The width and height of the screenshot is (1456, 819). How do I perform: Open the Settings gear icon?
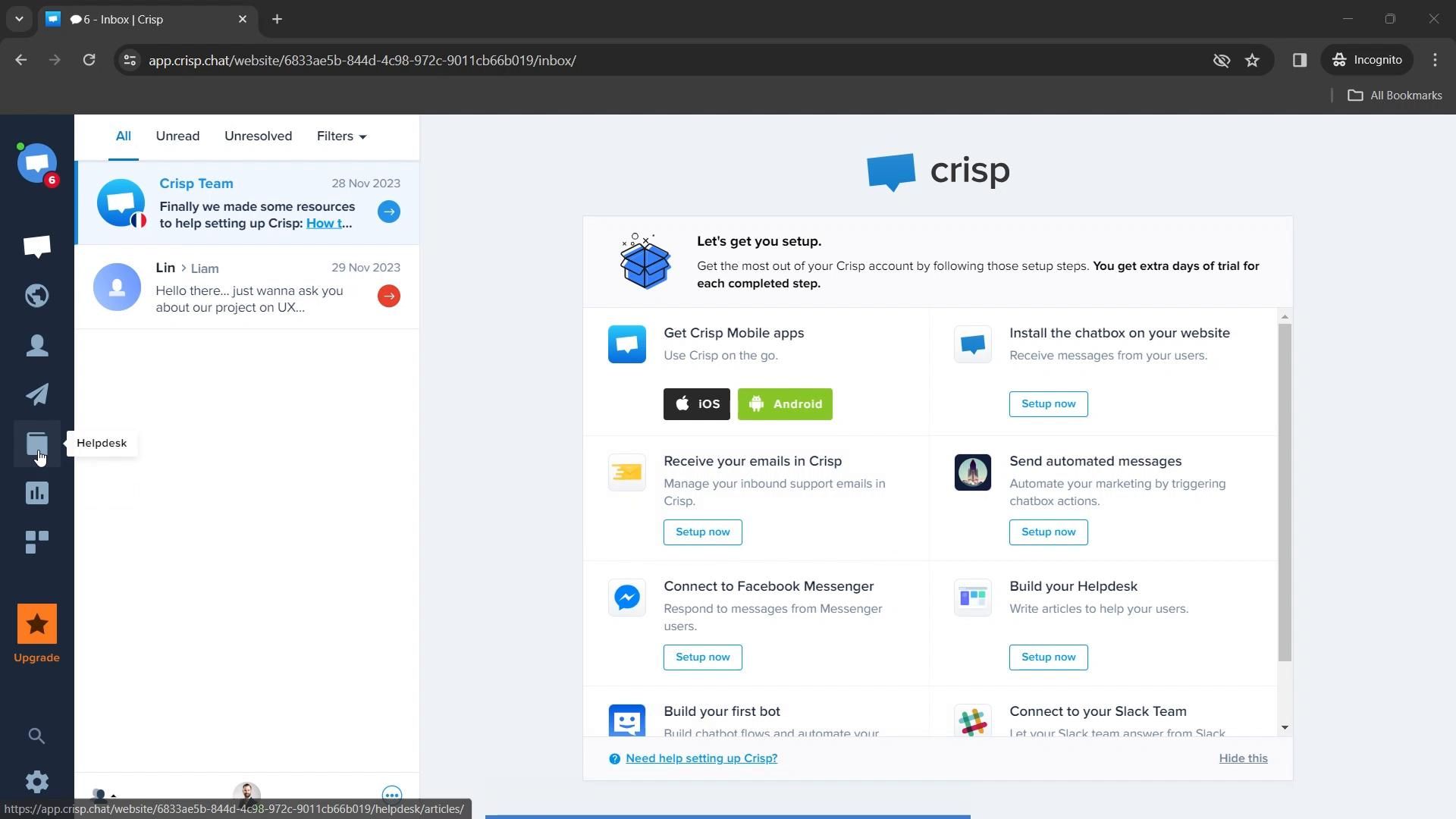(x=37, y=782)
